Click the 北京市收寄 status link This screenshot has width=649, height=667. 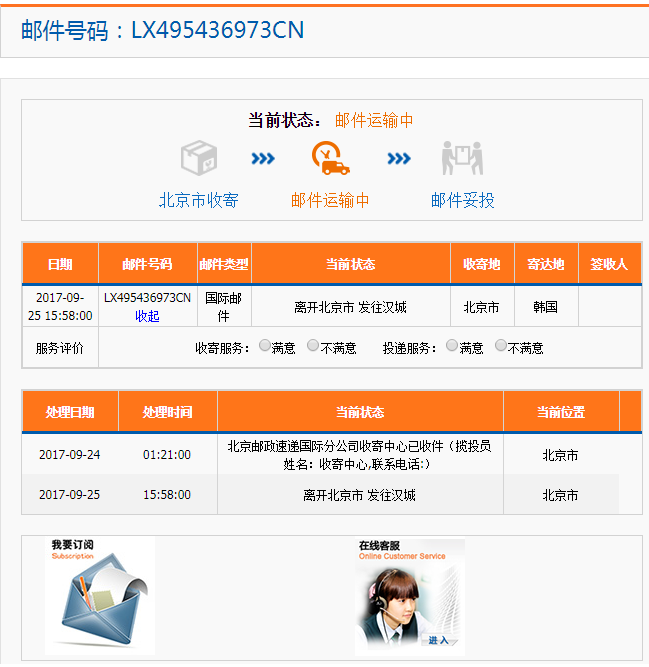(198, 200)
